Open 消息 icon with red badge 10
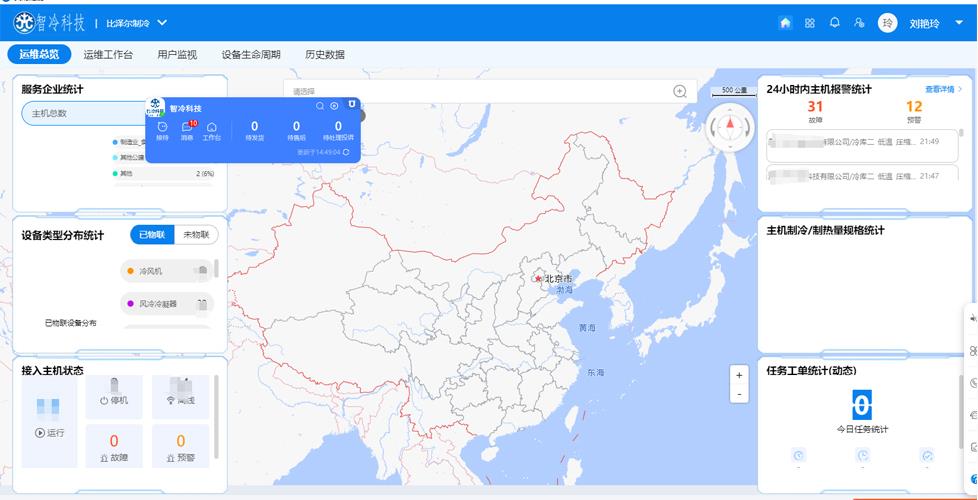The width and height of the screenshot is (978, 500). click(x=187, y=128)
